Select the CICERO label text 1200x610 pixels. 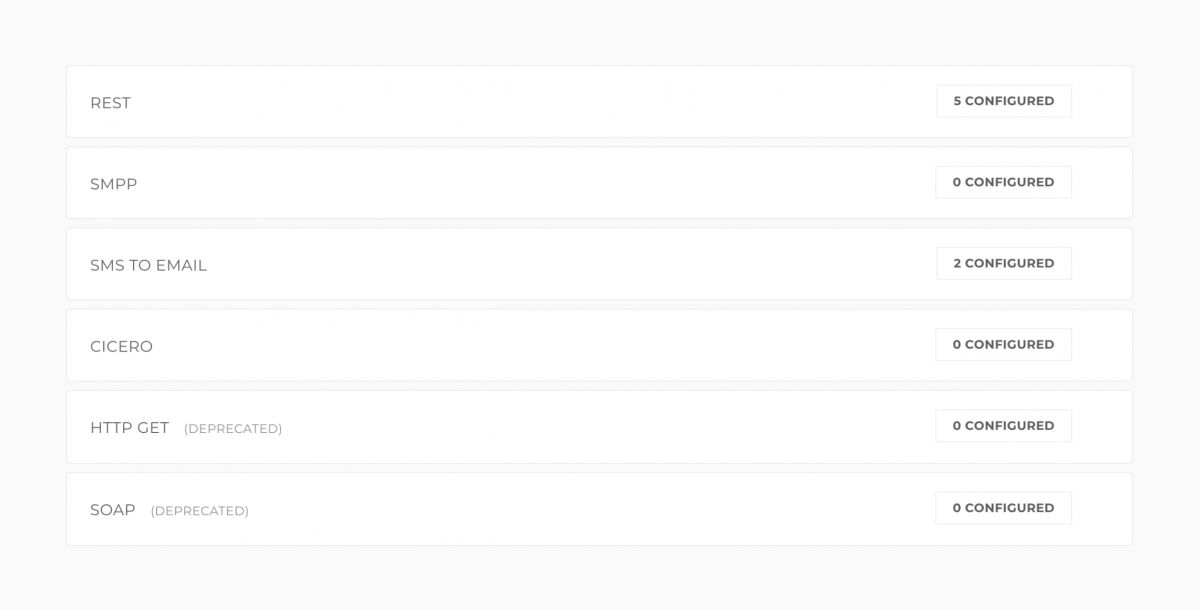[x=121, y=347]
